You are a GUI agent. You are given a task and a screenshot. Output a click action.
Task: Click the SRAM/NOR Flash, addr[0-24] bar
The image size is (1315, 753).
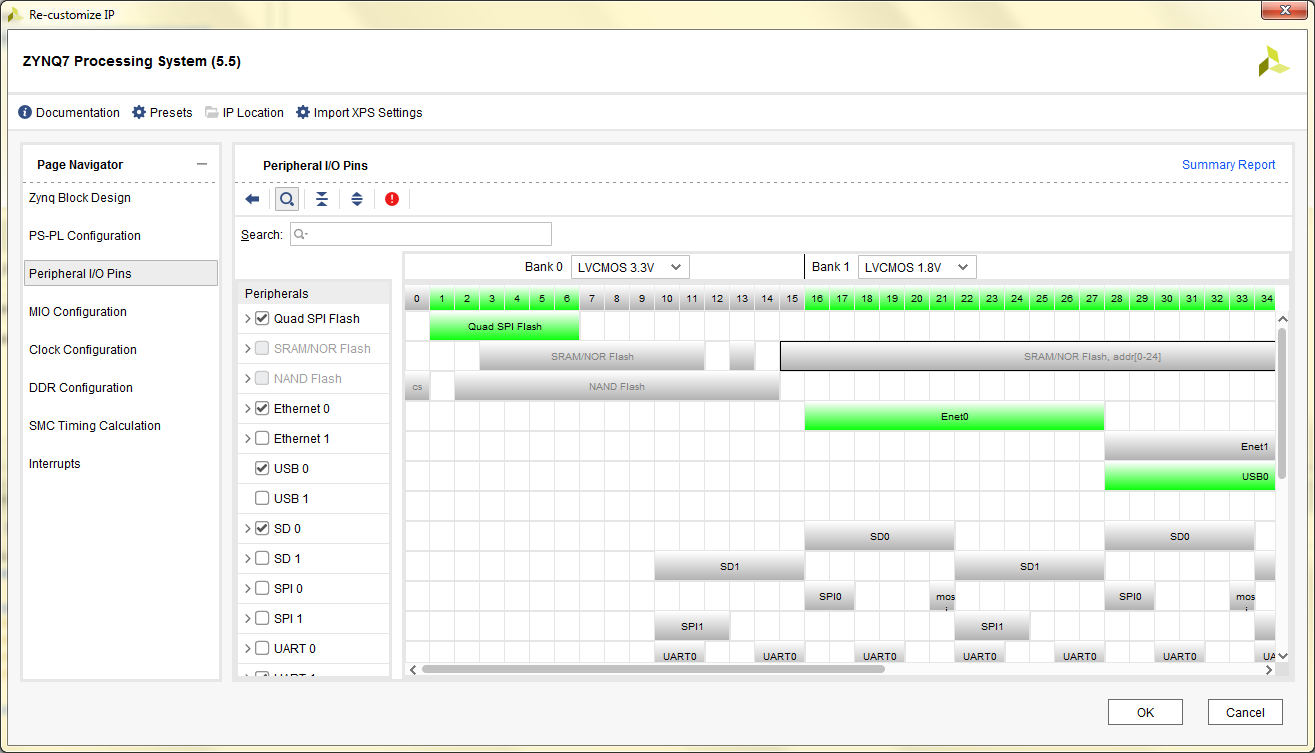[x=1028, y=357]
